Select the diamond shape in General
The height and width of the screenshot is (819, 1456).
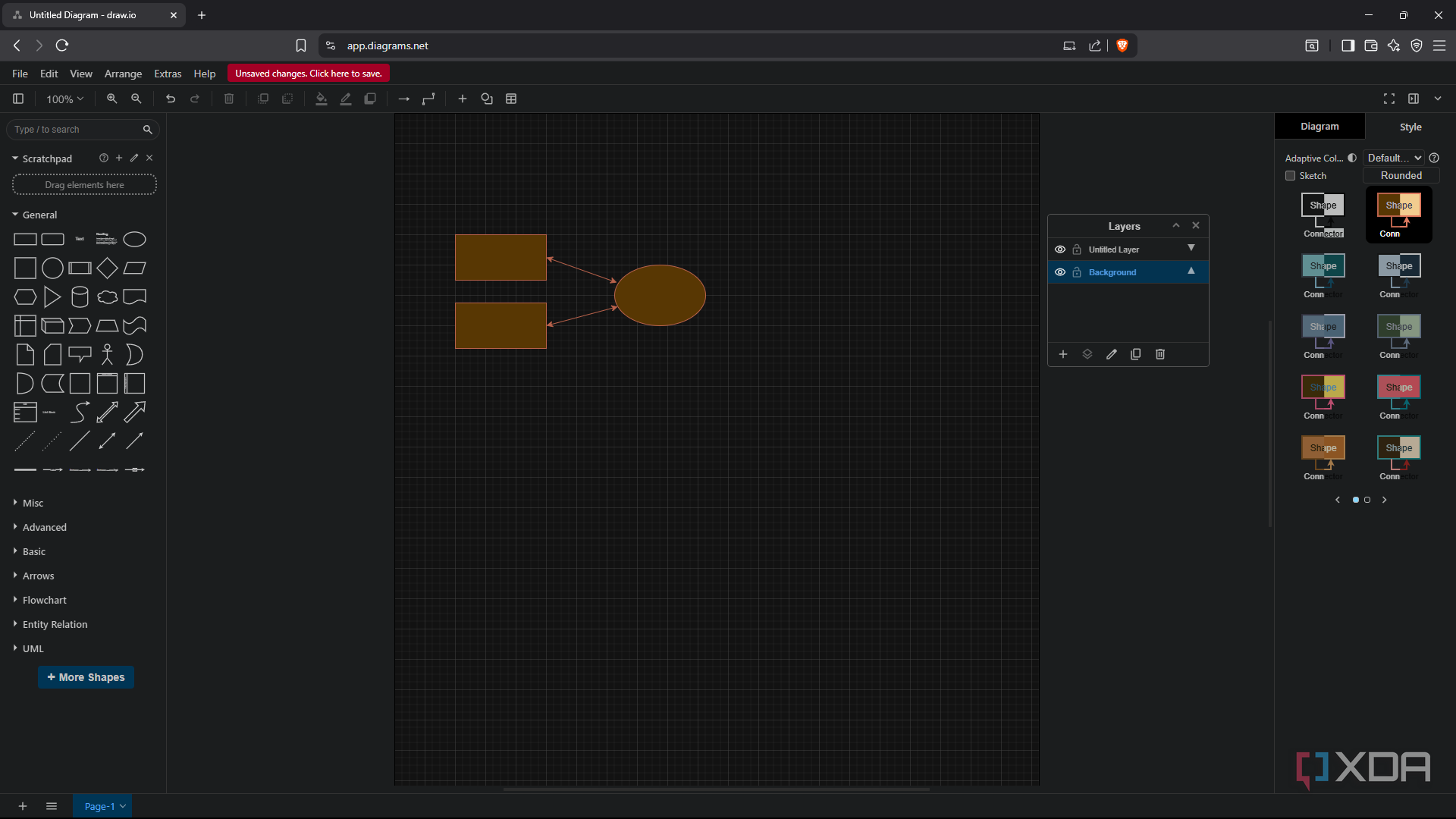(107, 268)
